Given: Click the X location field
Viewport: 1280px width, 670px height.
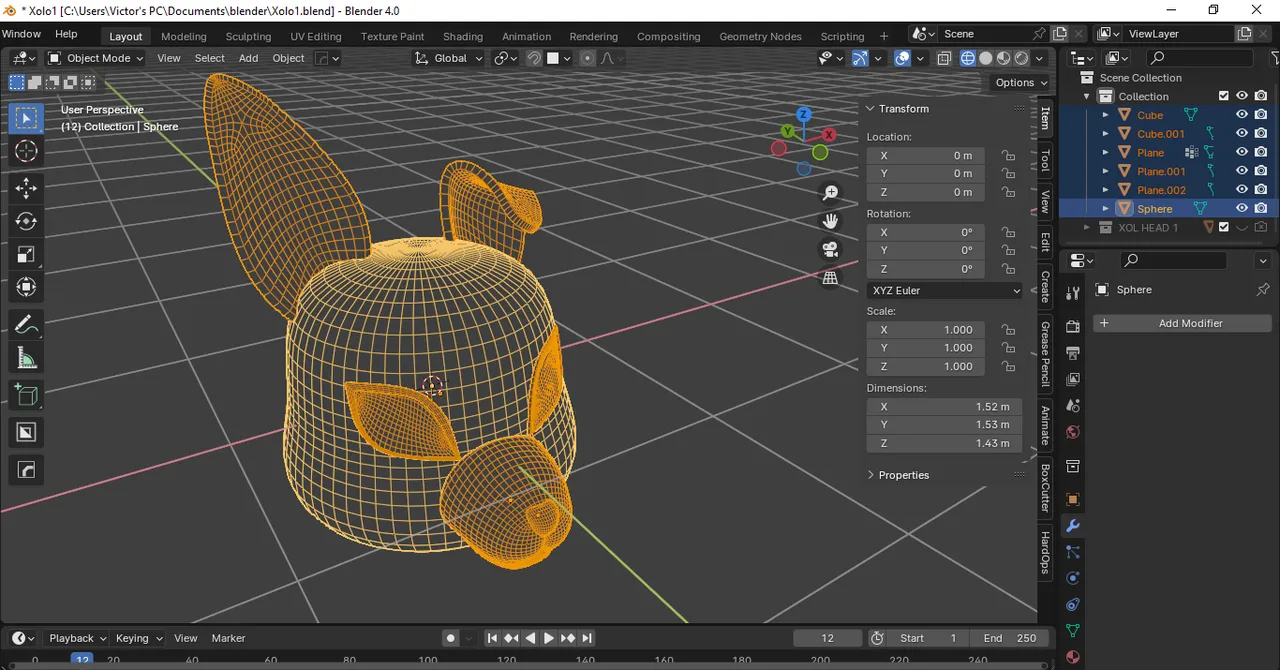Looking at the screenshot, I should coord(926,156).
